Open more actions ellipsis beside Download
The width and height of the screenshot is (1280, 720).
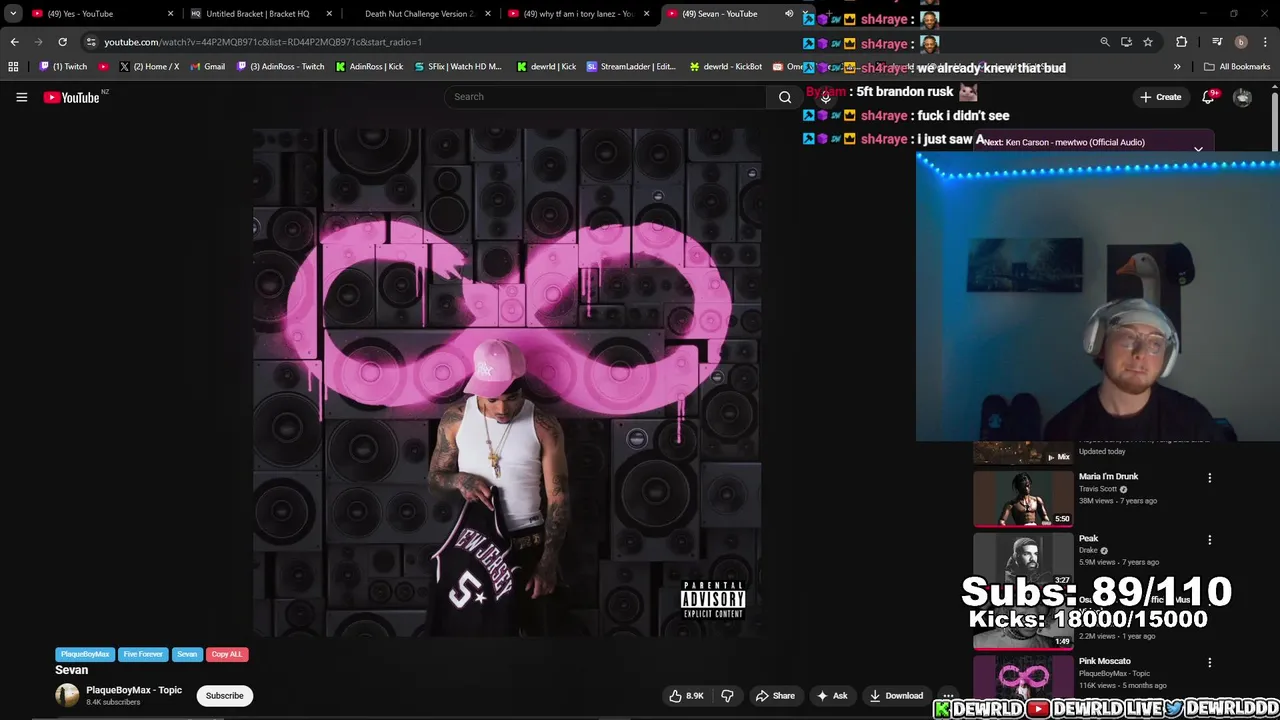click(x=948, y=696)
